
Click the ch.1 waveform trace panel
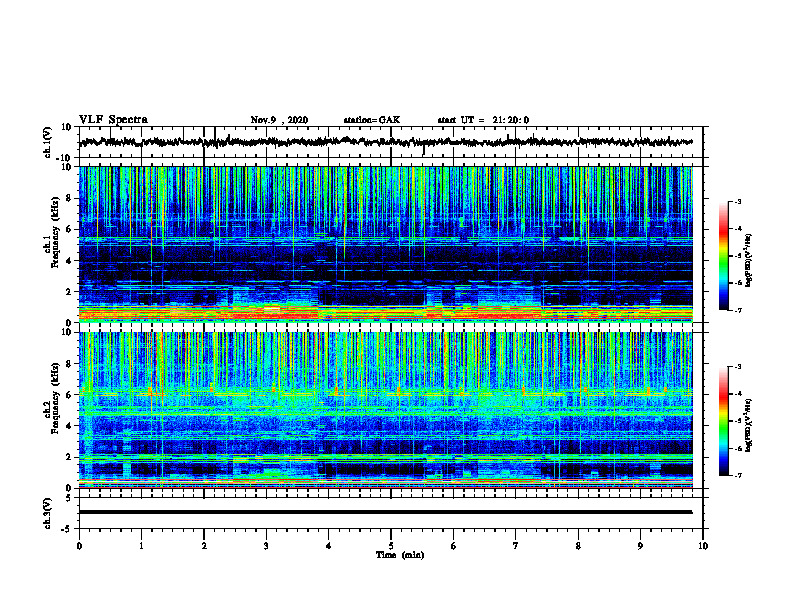point(393,142)
